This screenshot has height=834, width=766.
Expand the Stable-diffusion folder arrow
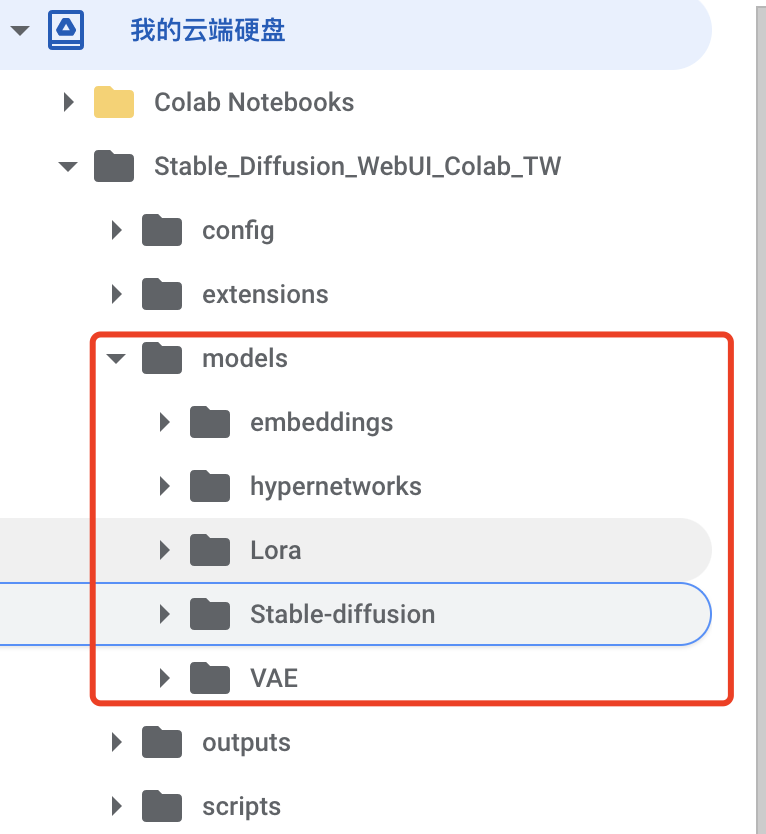coord(164,614)
